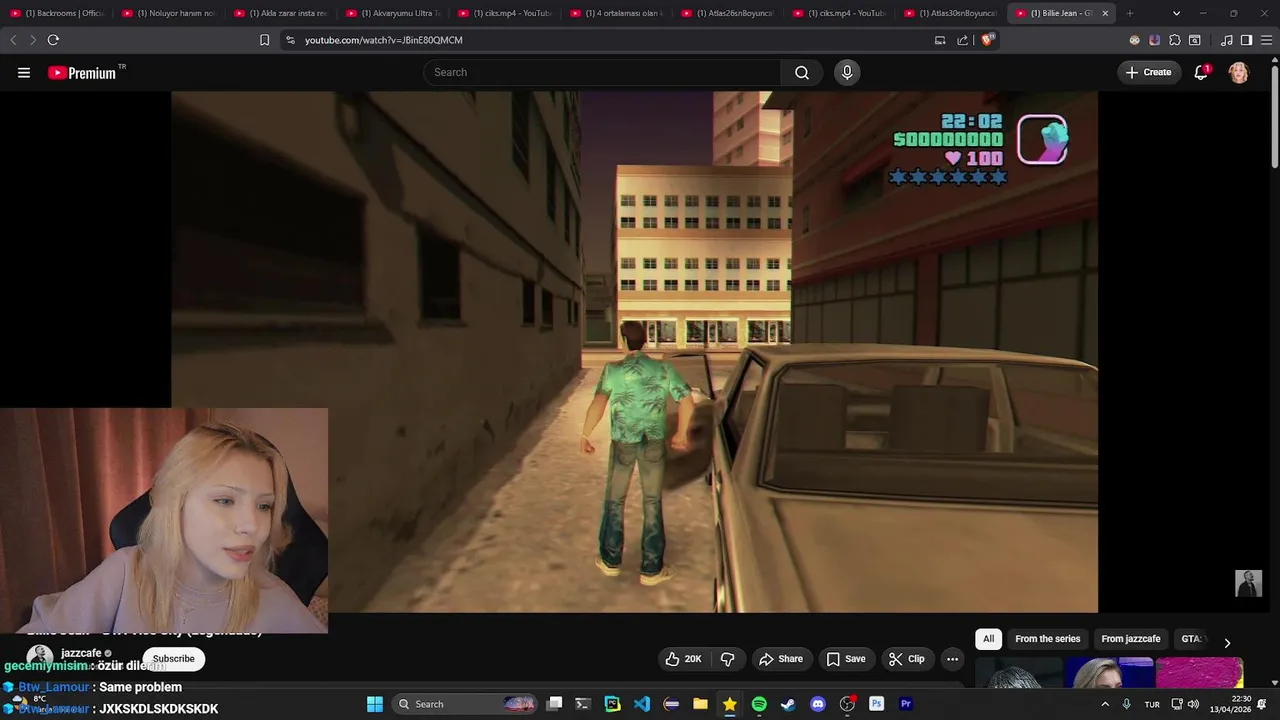Switch to 4 ortalaması olan browser tab
The height and width of the screenshot is (720, 1280).
pyautogui.click(x=618, y=13)
